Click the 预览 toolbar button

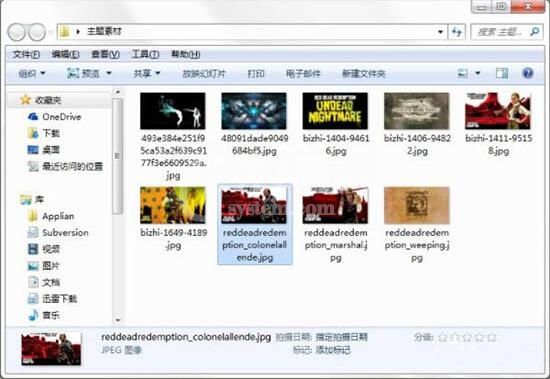pos(83,73)
